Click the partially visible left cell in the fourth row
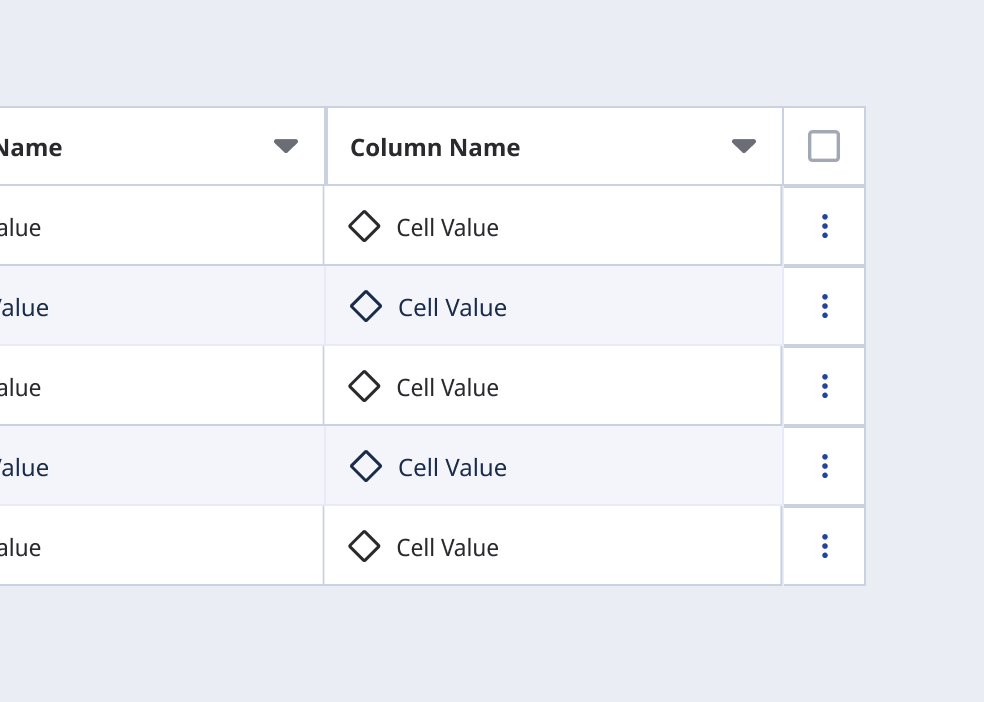The height and width of the screenshot is (702, 984). coord(24,468)
